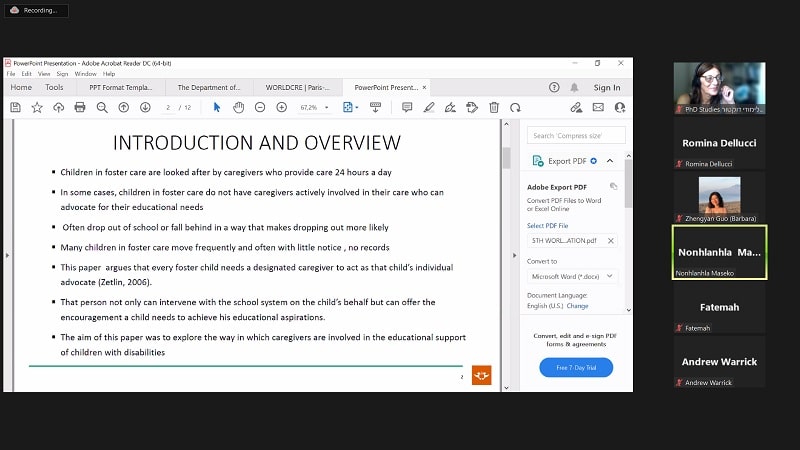
Task: Click the Save file icon
Action: [15, 107]
